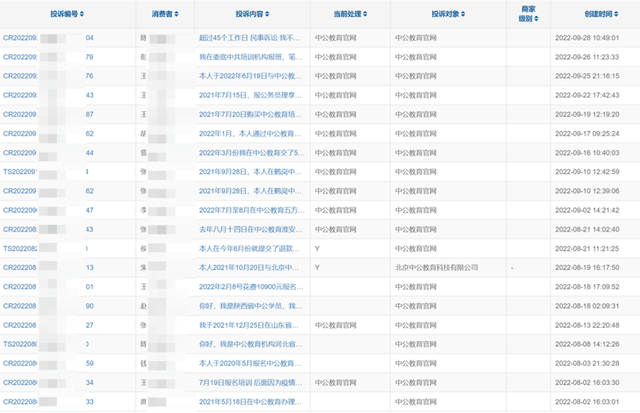Image resolution: width=640 pixels, height=413 pixels.
Task: Open complaint '2022年1月, 本人通过中公教育...'
Action: pyautogui.click(x=249, y=134)
